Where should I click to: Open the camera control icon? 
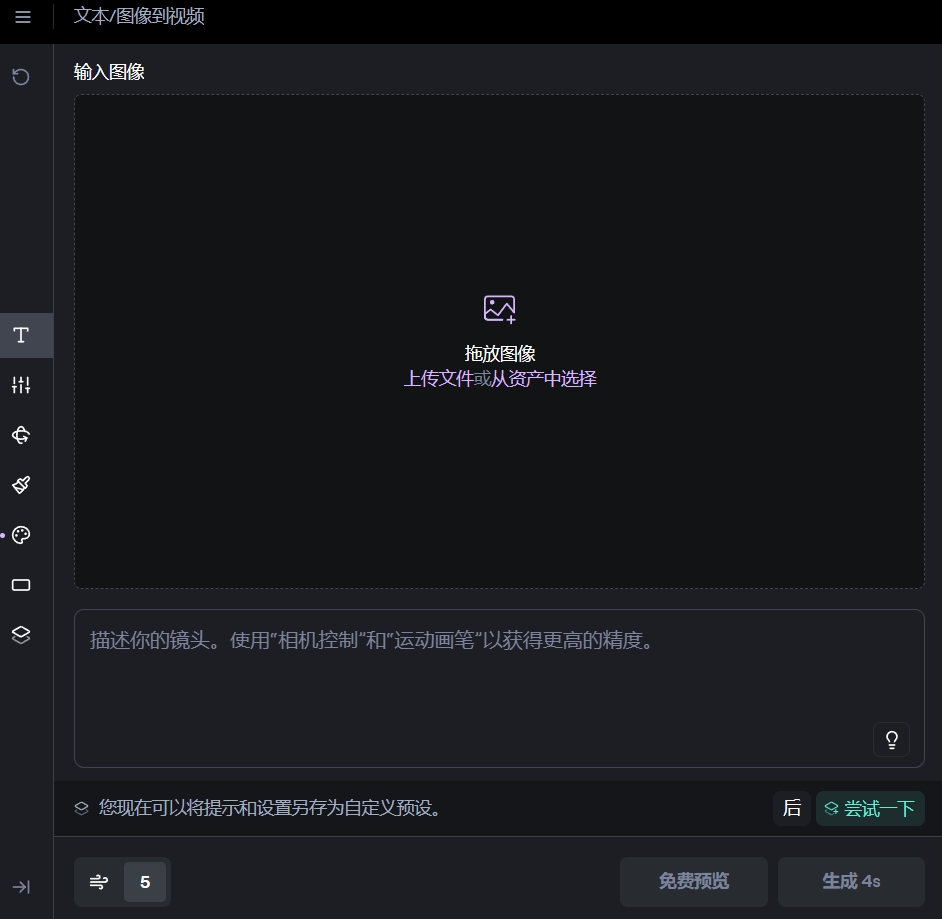point(21,435)
